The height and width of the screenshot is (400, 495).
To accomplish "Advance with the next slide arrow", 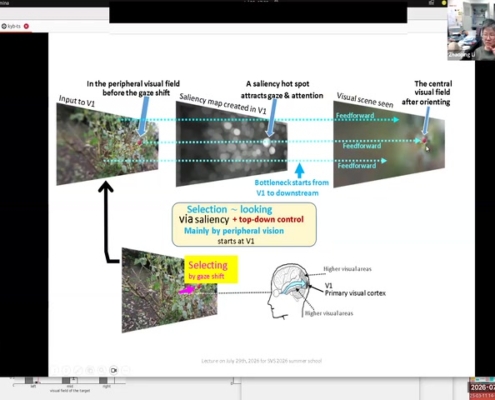I will pos(67,370).
